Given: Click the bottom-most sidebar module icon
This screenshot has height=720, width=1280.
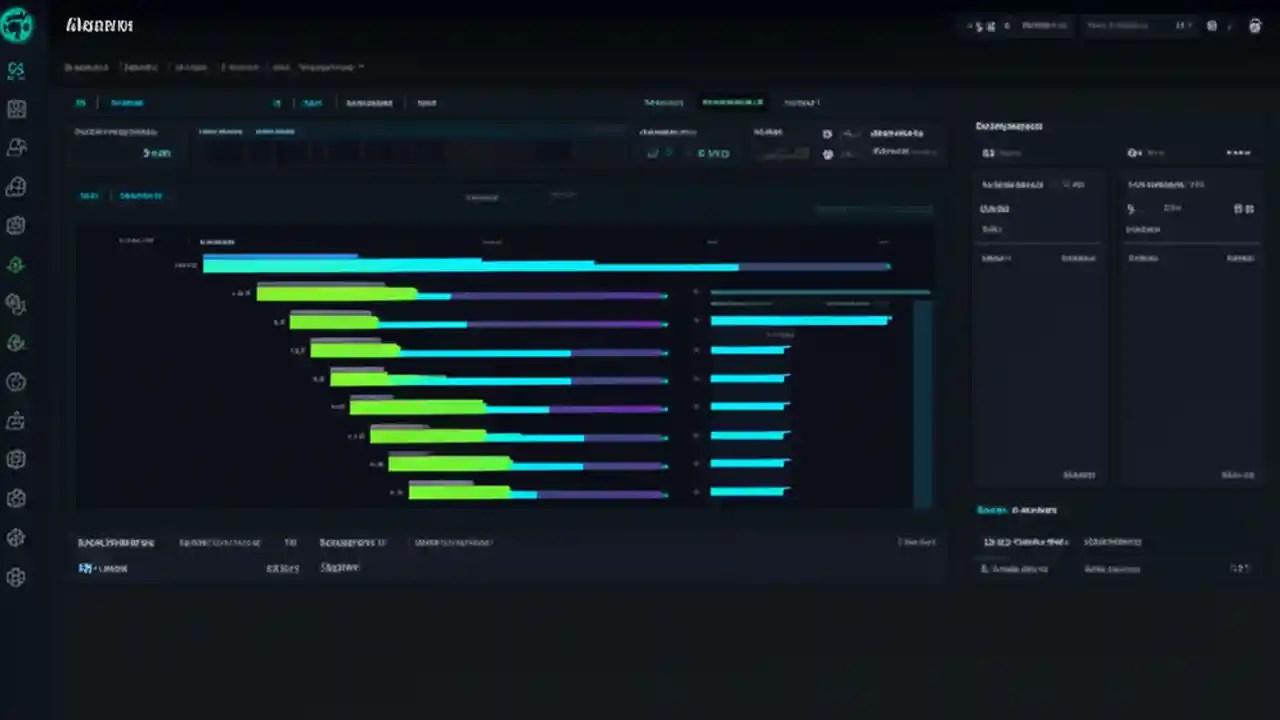Looking at the screenshot, I should 16,577.
